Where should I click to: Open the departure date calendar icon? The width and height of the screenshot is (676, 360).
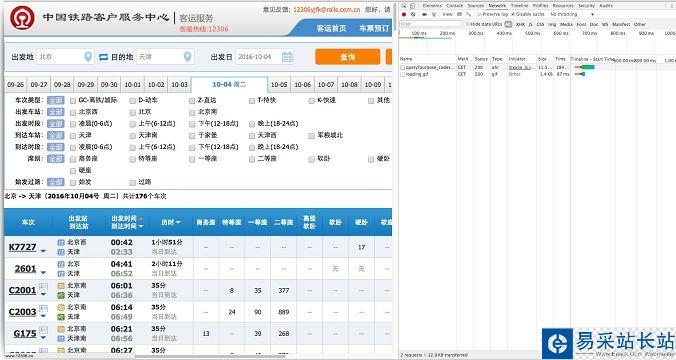pos(287,57)
